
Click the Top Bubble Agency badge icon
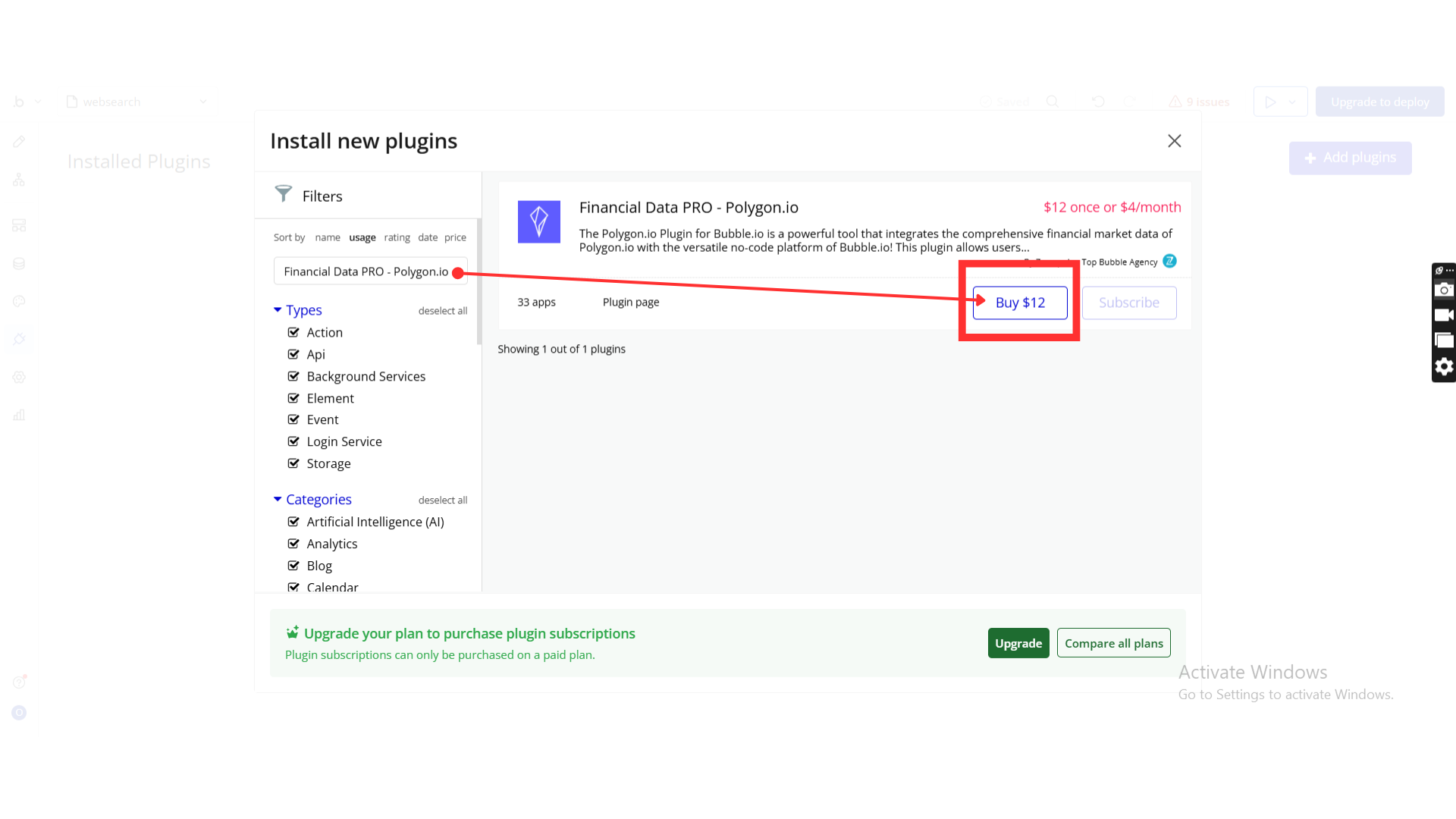click(x=1169, y=261)
